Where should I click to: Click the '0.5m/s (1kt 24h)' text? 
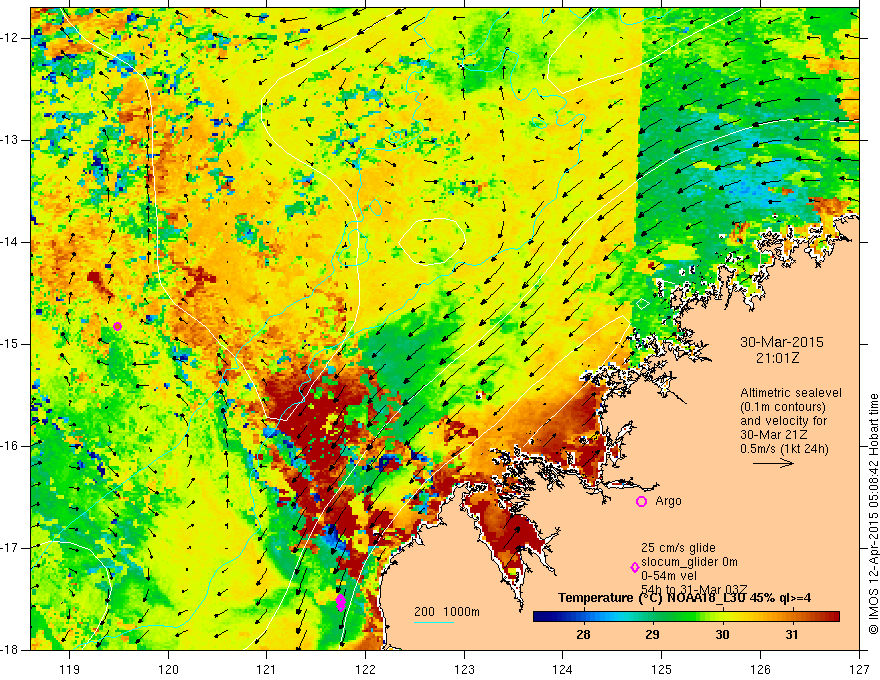[784, 448]
